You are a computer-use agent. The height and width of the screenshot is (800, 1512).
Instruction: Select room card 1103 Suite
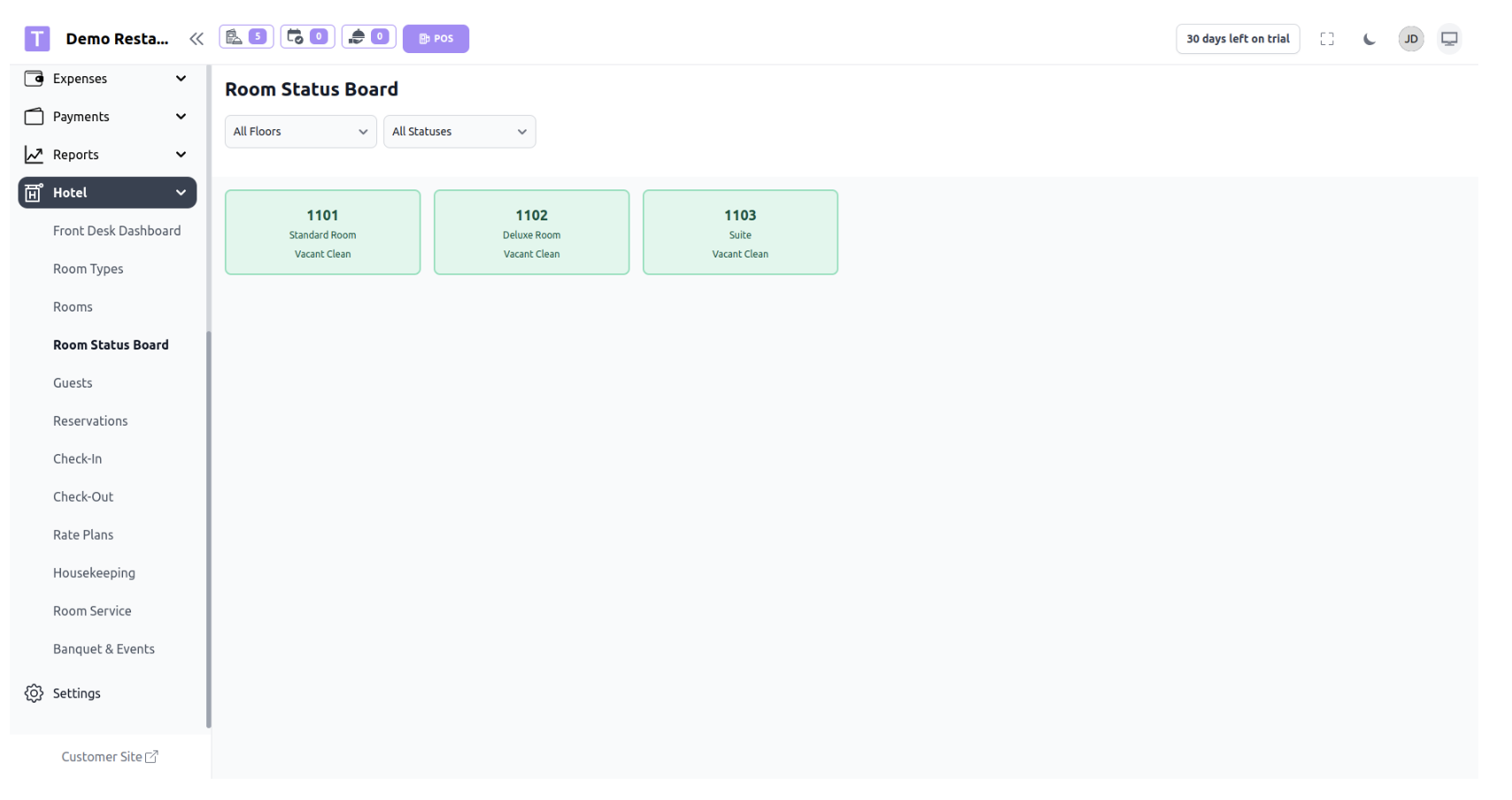740,233
